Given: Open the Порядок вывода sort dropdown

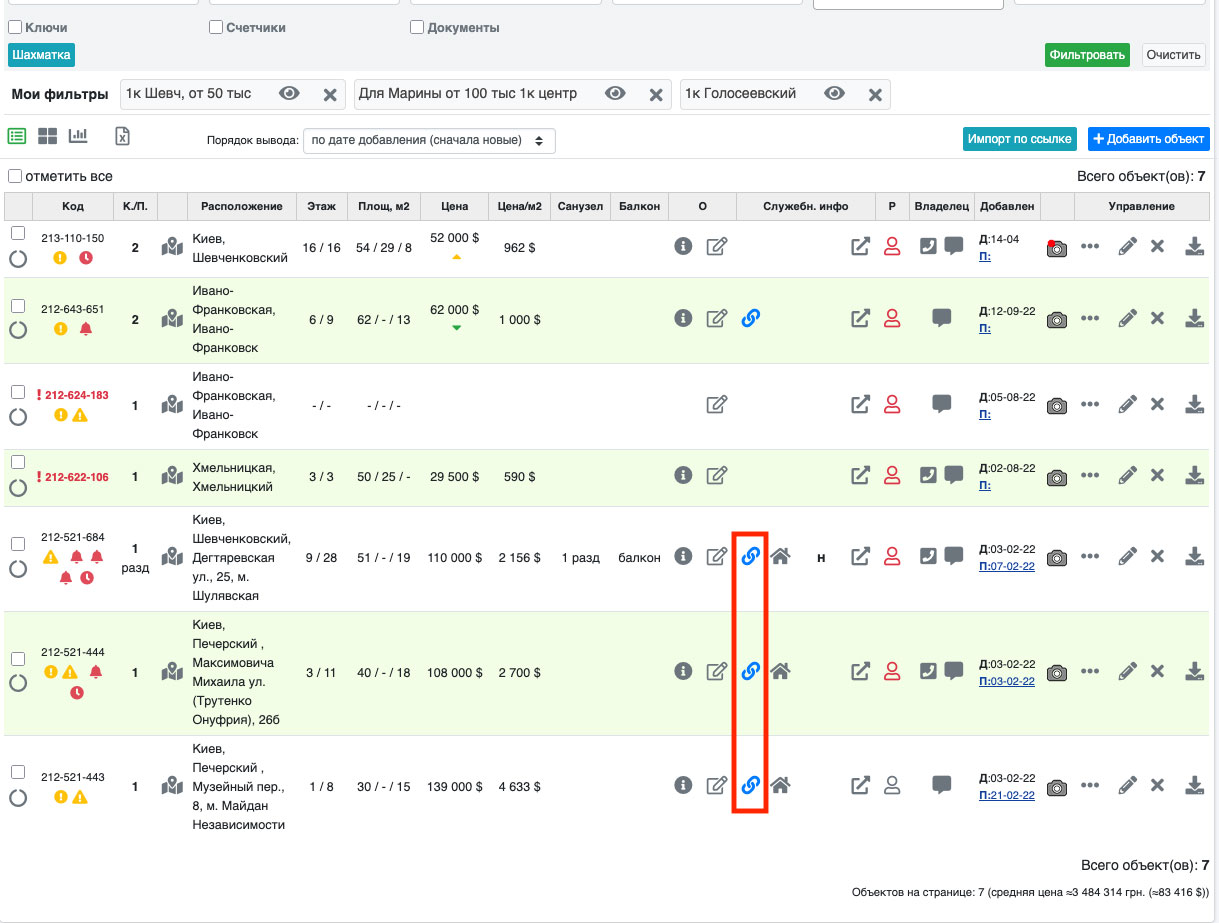Looking at the screenshot, I should point(429,141).
